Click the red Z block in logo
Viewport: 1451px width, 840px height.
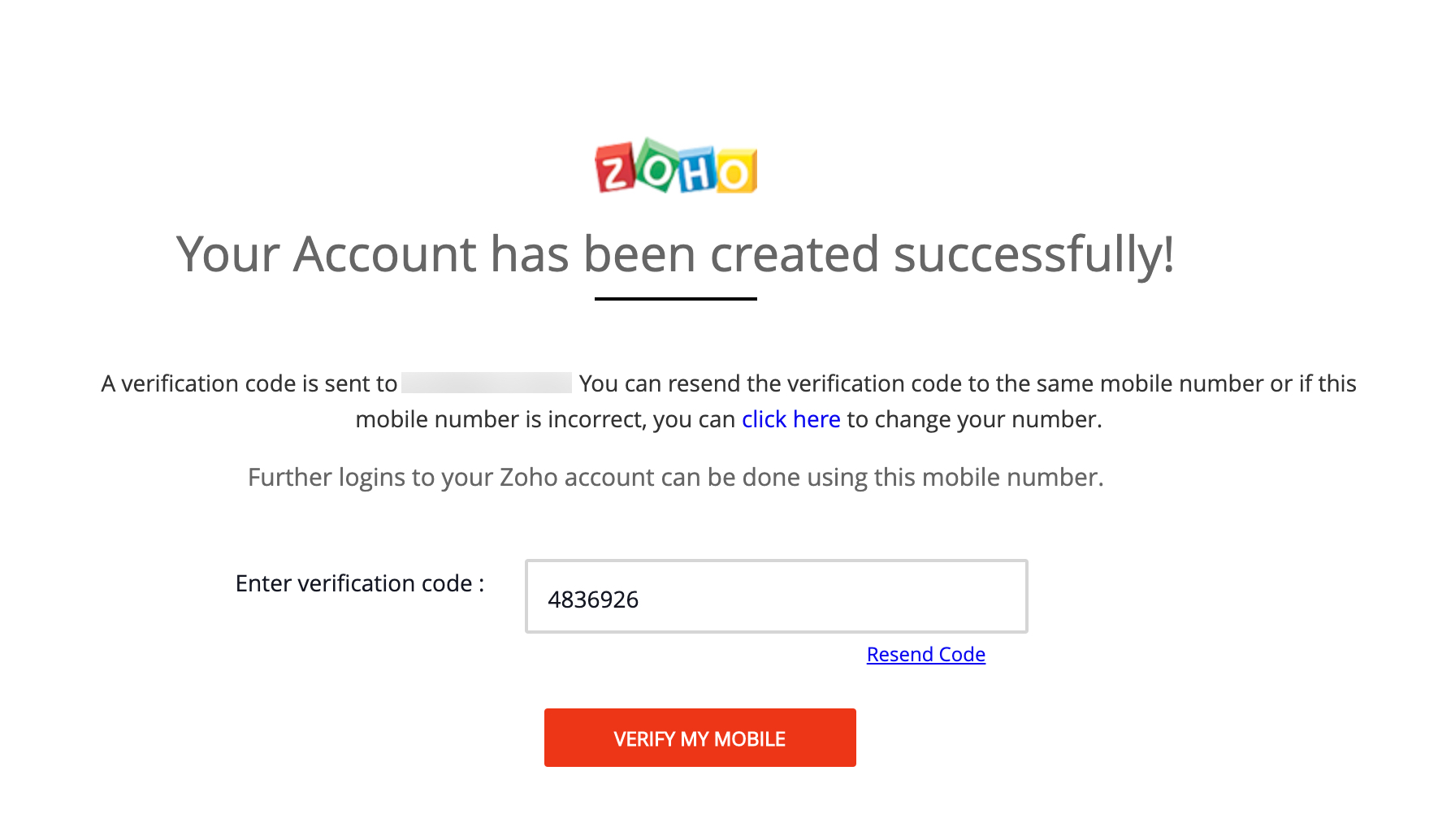point(615,170)
